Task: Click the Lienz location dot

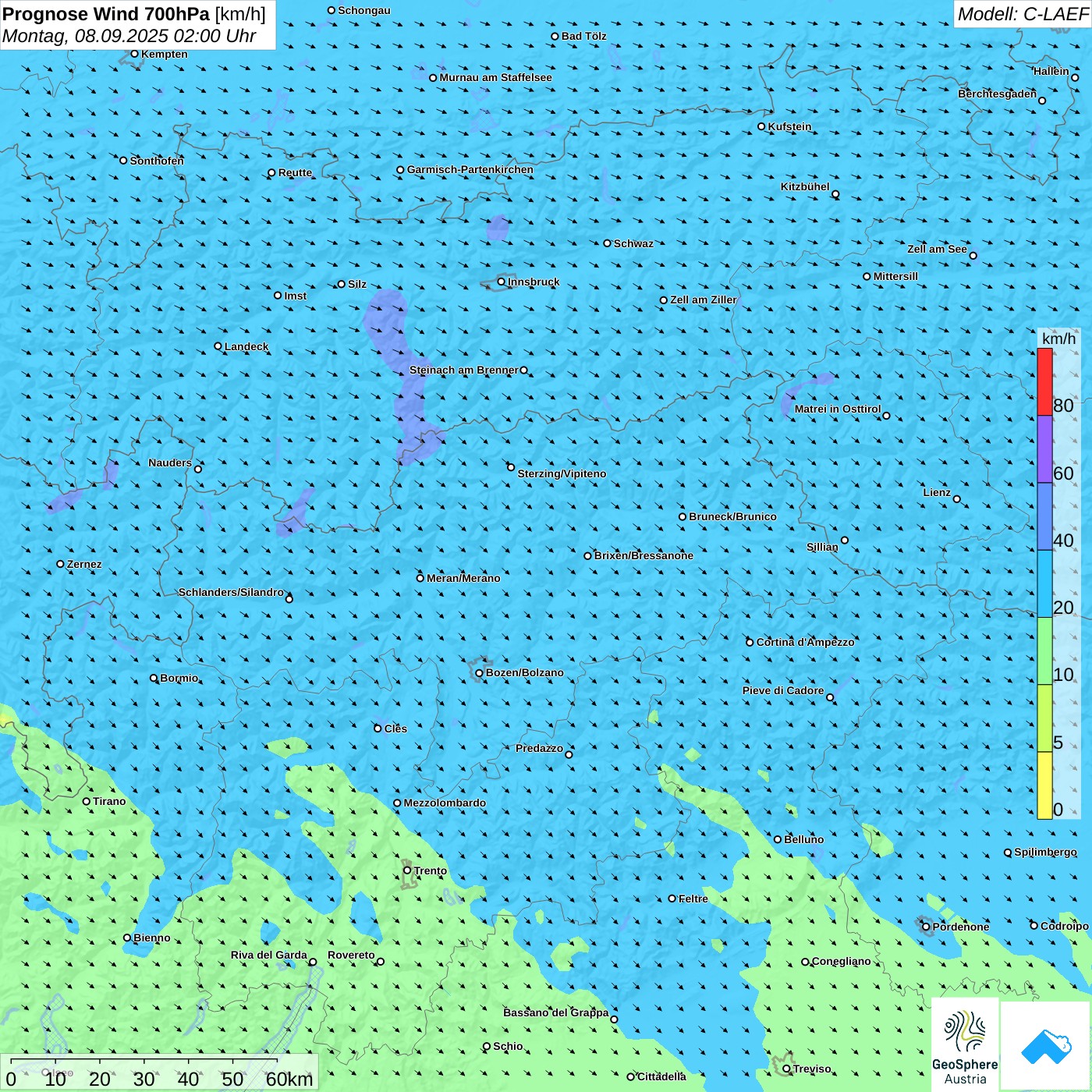Action: coord(957,499)
